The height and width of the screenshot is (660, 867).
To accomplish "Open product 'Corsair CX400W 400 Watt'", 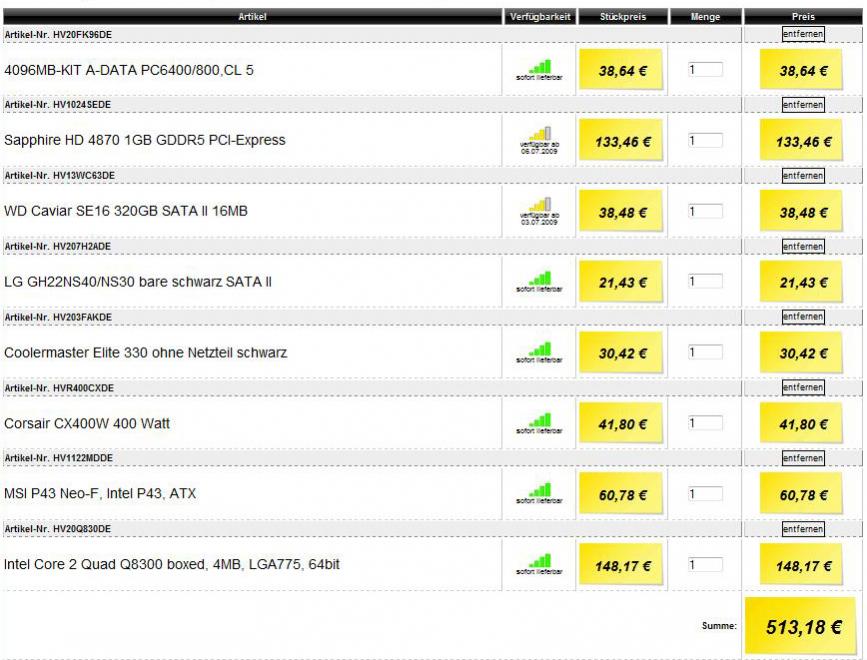I will pos(87,423).
